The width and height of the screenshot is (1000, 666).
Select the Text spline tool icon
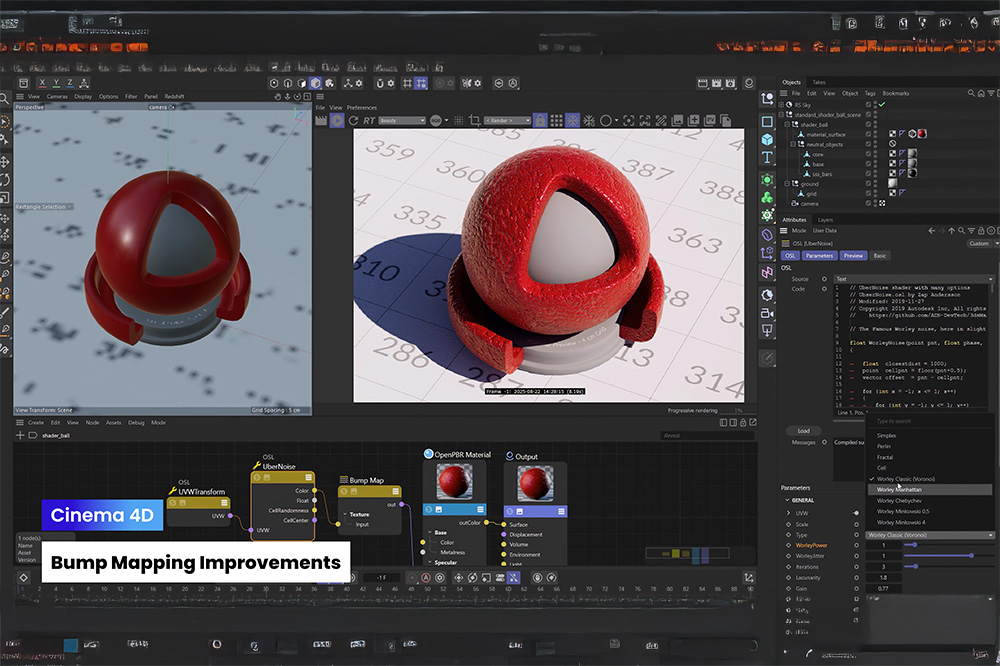tap(767, 158)
